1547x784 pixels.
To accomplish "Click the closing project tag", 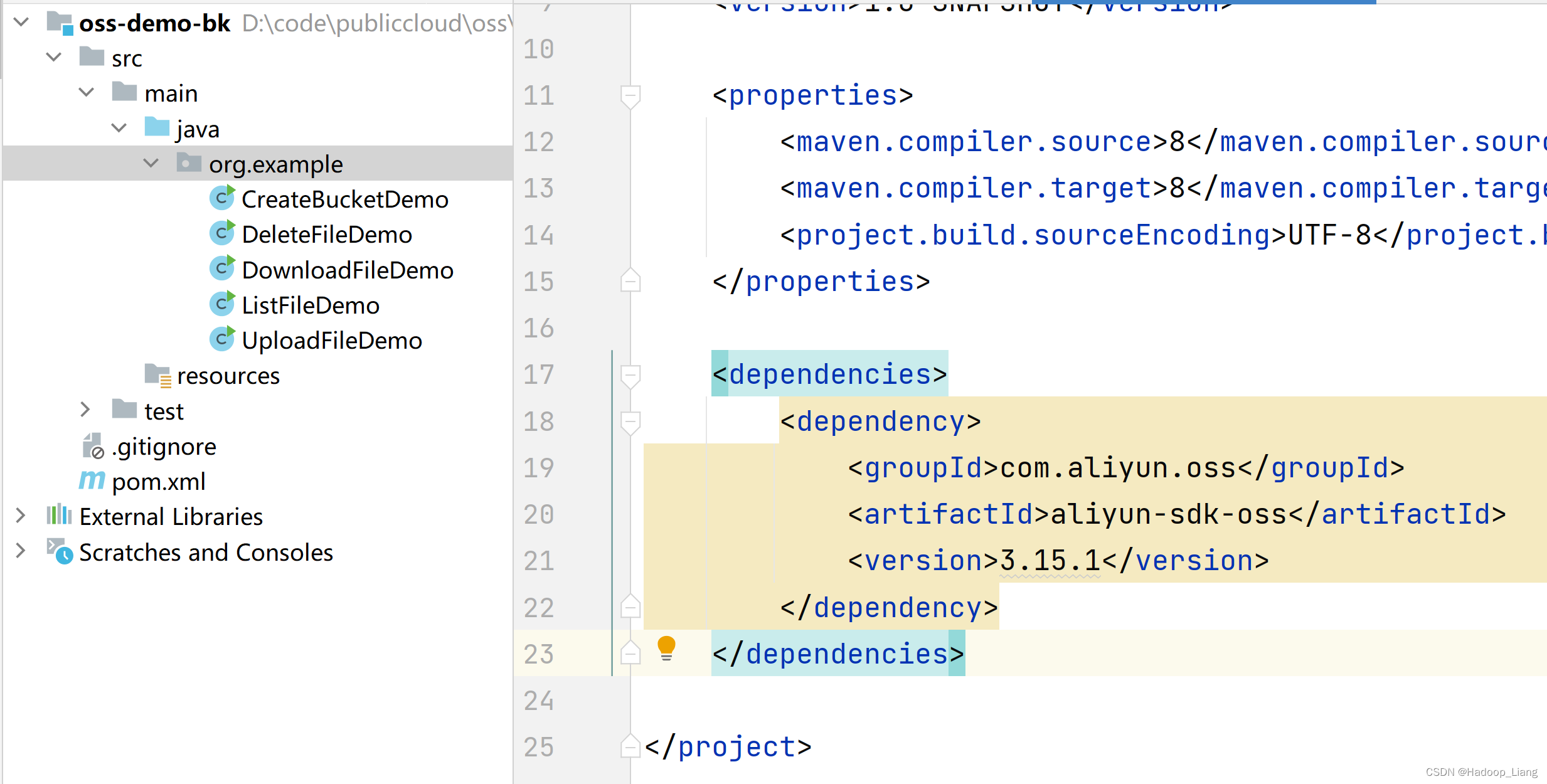I will click(x=728, y=747).
